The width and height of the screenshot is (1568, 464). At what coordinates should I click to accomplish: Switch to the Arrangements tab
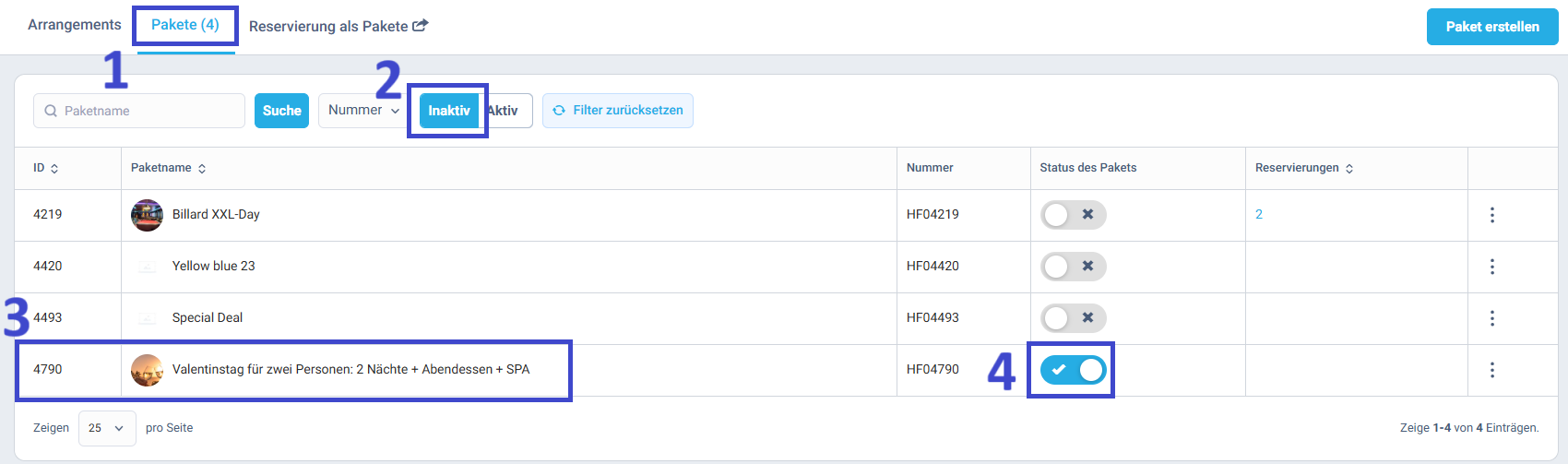pyautogui.click(x=75, y=25)
